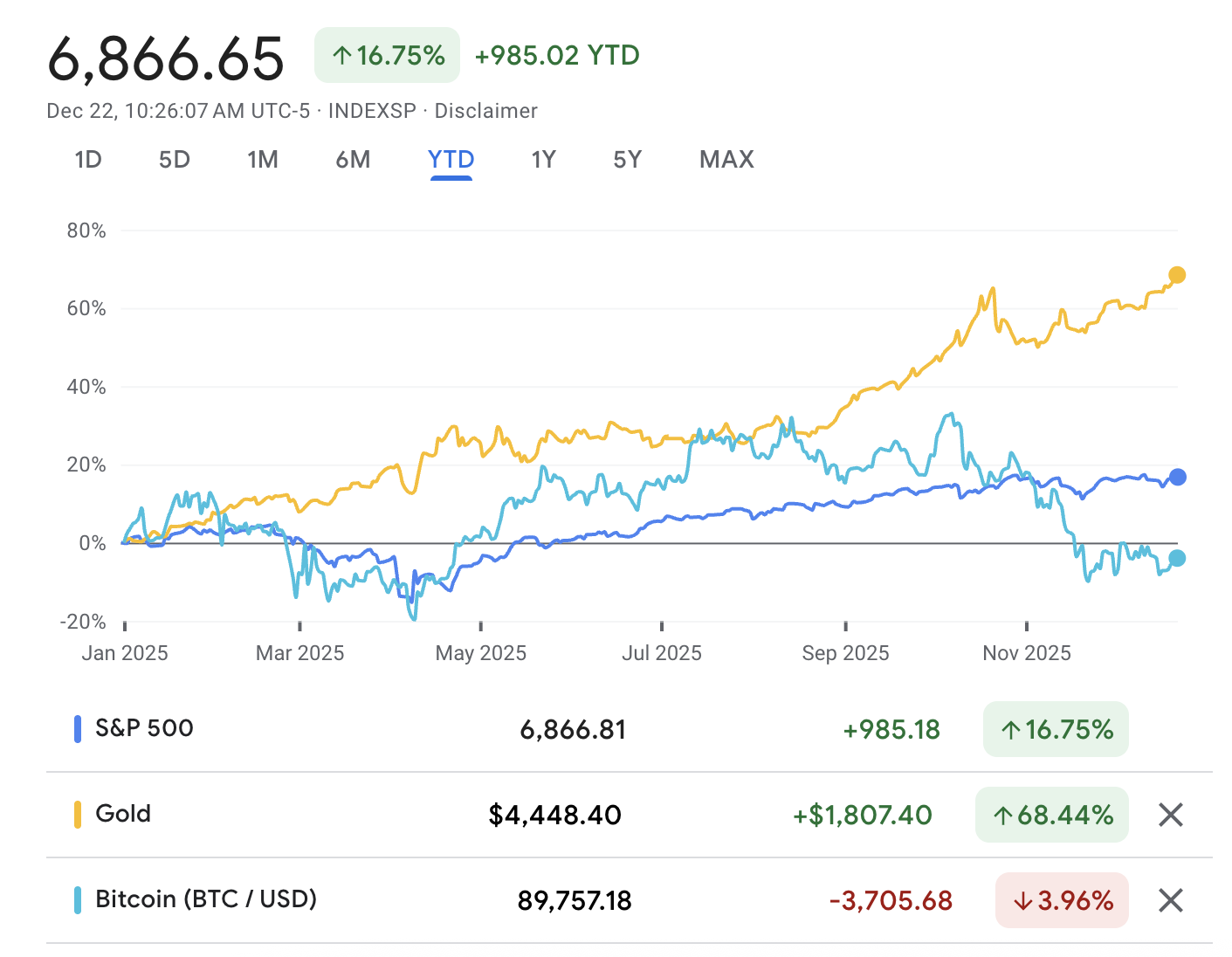The image size is (1232, 957).
Task: Click the Bitcoin 3.96% loss badge
Action: pos(1062,900)
